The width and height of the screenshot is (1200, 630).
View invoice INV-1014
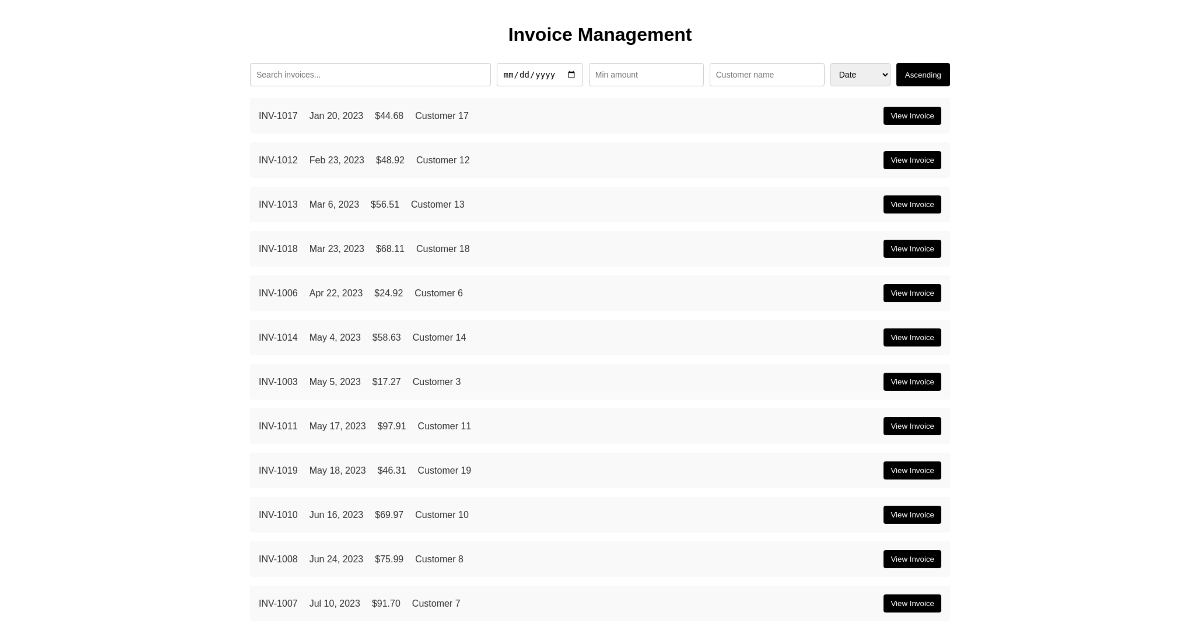pos(911,337)
